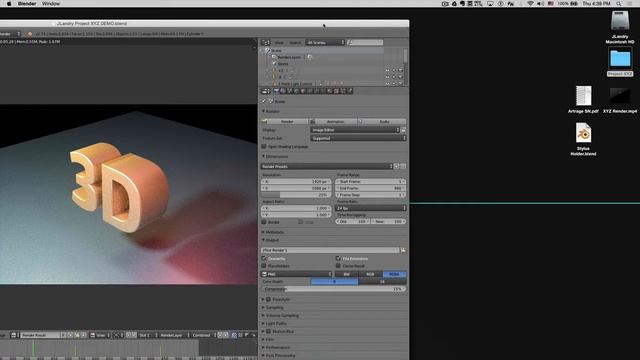Click the outliner editor type icon
Image resolution: width=640 pixels, height=360 pixels.
point(266,42)
